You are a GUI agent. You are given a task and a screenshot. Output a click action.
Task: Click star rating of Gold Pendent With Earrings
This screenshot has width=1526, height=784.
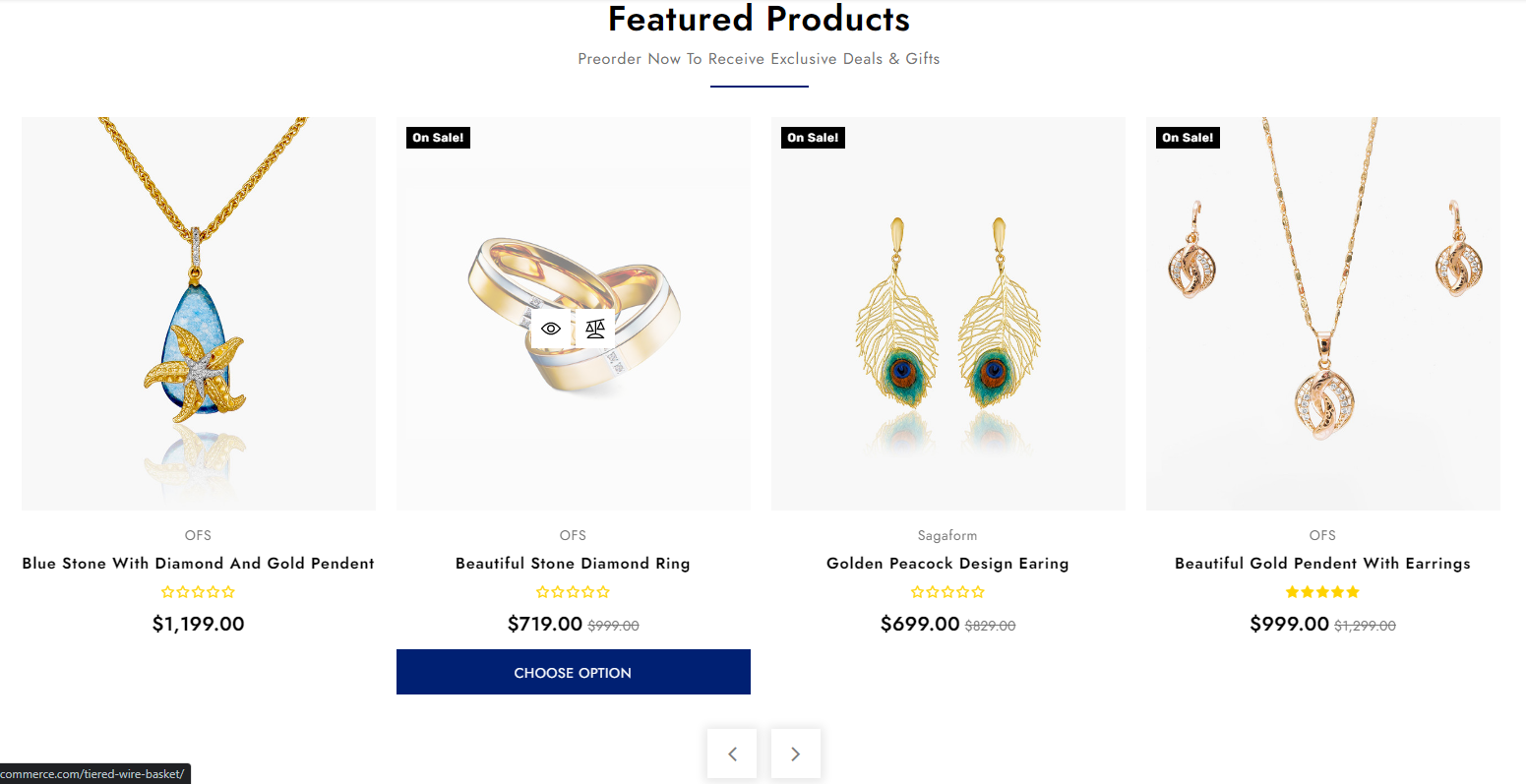(x=1322, y=592)
